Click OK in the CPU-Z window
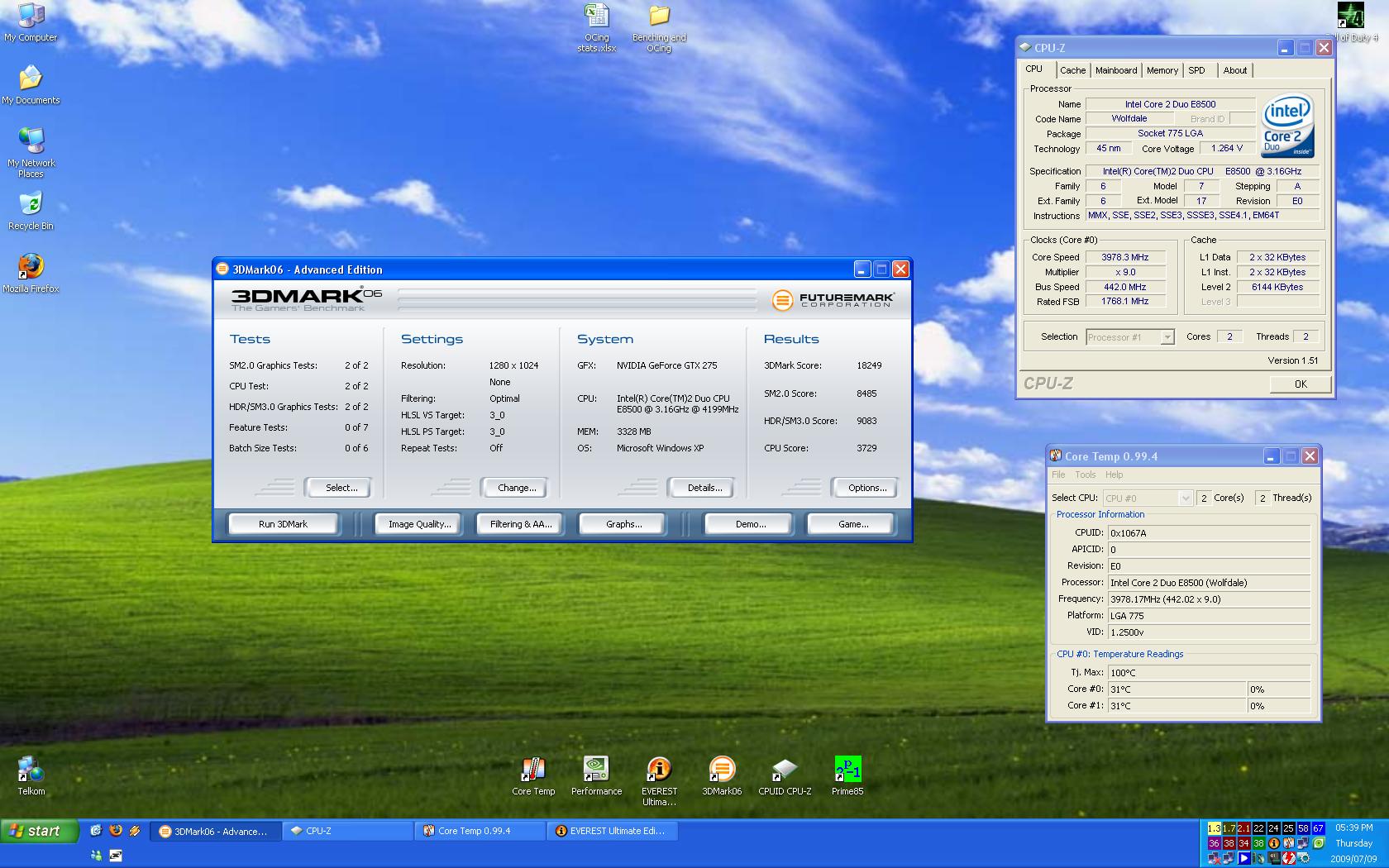 tap(1301, 384)
